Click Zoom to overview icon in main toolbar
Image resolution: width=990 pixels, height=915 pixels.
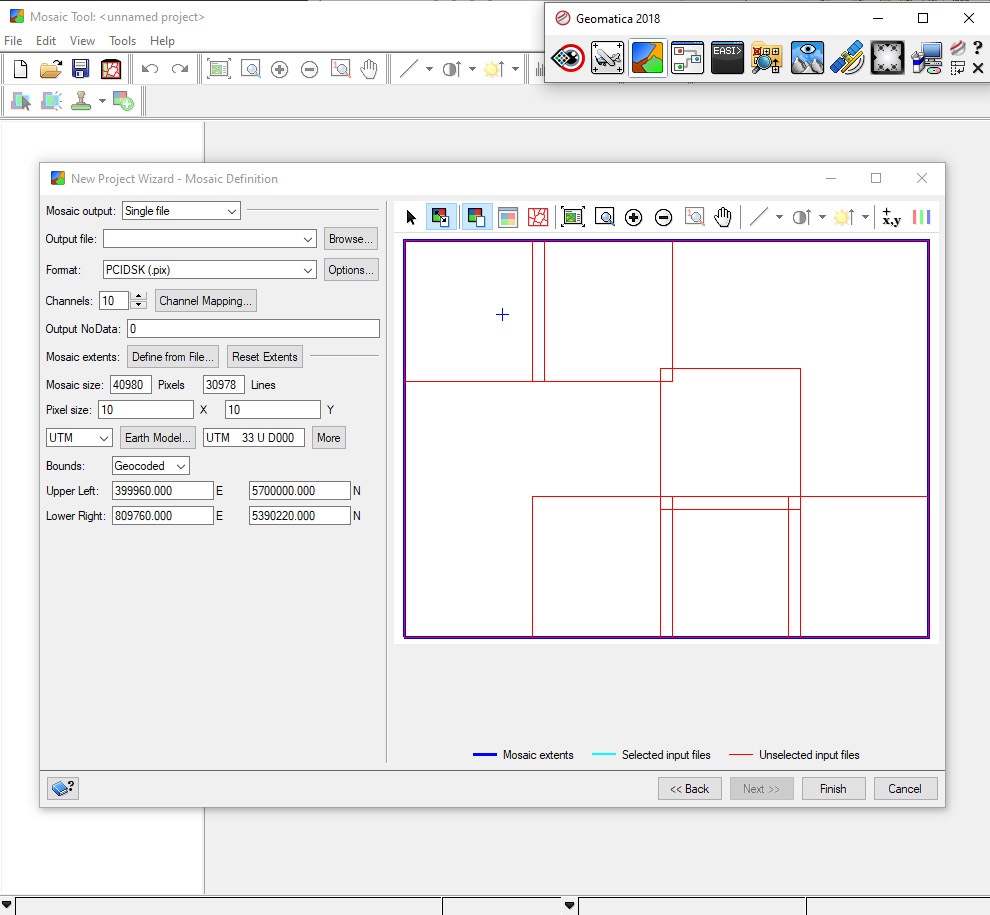[219, 69]
